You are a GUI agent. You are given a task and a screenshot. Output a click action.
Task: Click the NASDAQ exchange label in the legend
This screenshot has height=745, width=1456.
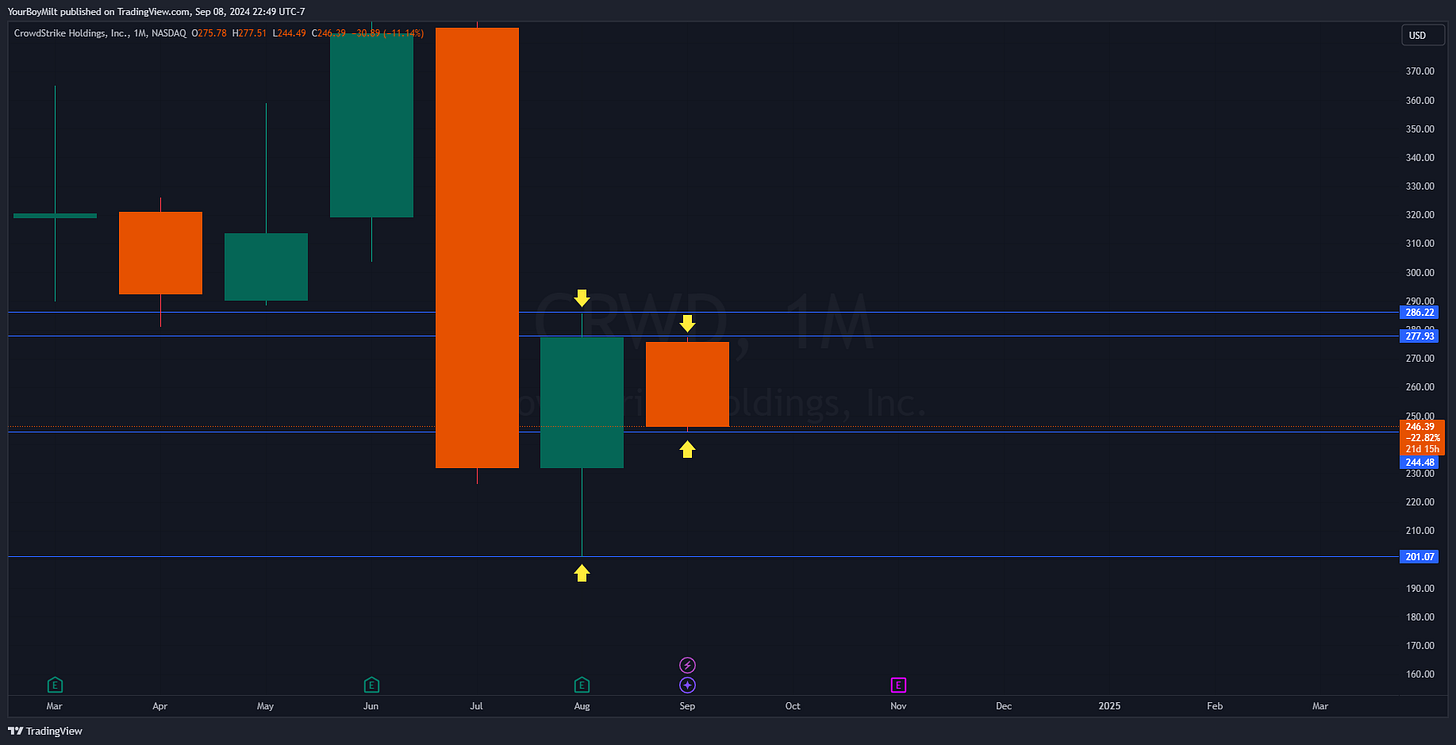pyautogui.click(x=167, y=33)
